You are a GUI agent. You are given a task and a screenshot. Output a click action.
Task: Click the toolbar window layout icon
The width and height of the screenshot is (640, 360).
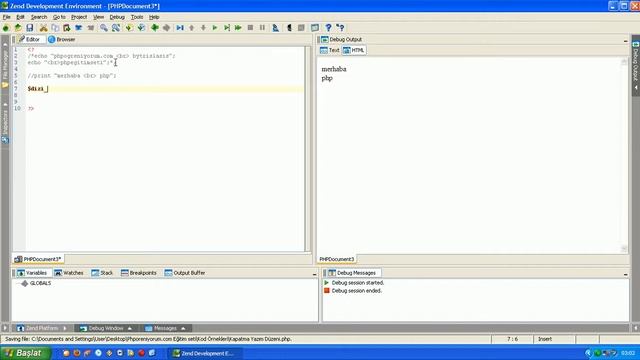pos(315,28)
